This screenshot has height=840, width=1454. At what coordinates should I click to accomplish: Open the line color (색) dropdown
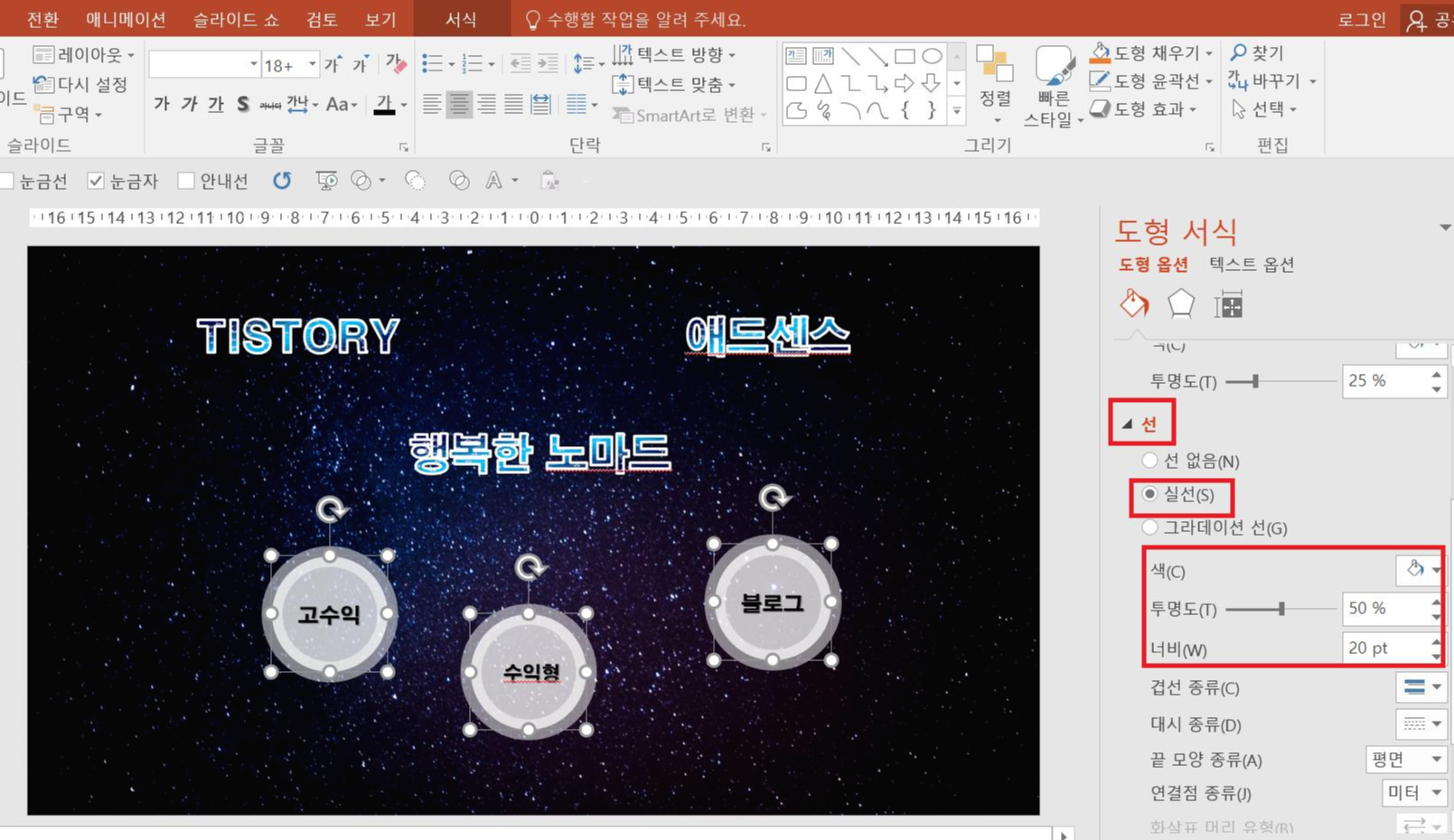click(1421, 569)
